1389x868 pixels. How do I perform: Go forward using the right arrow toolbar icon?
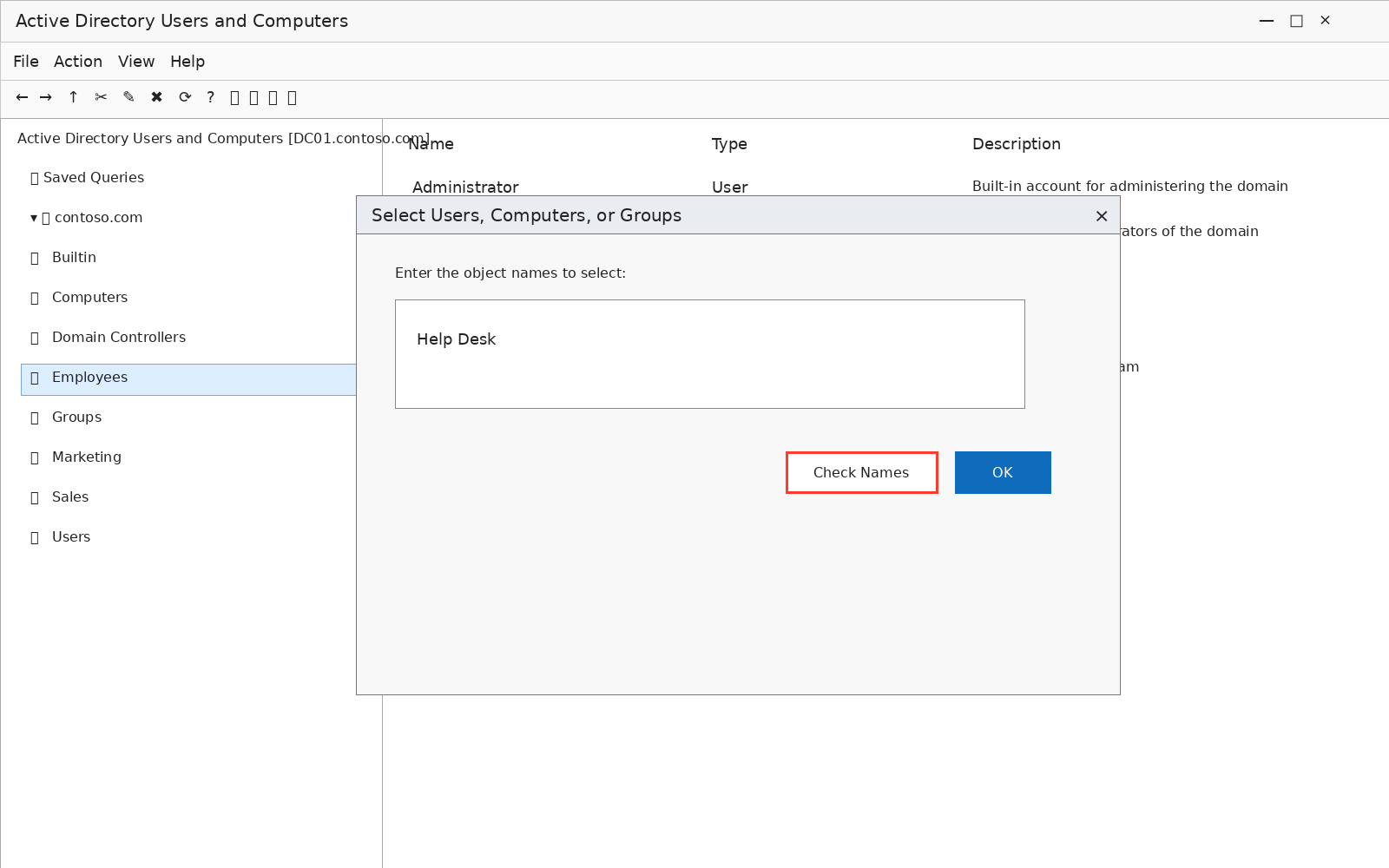[46, 97]
